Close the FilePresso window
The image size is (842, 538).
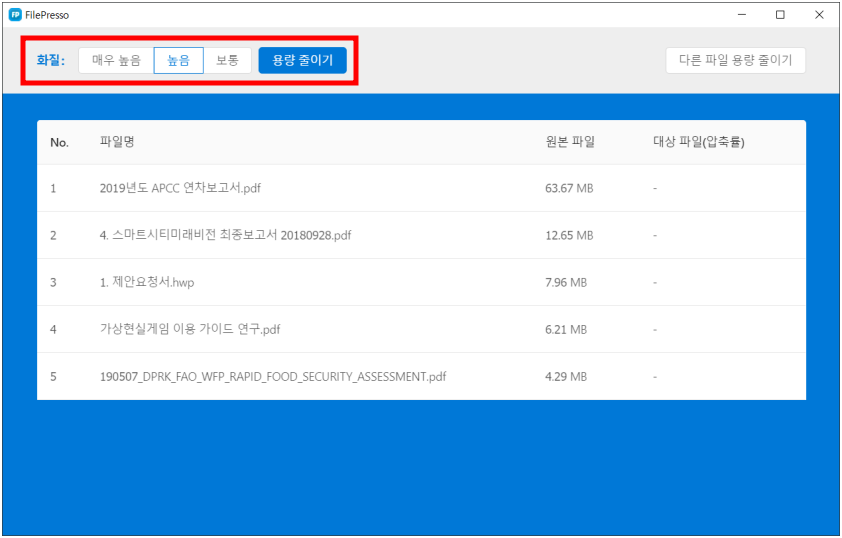[x=818, y=15]
